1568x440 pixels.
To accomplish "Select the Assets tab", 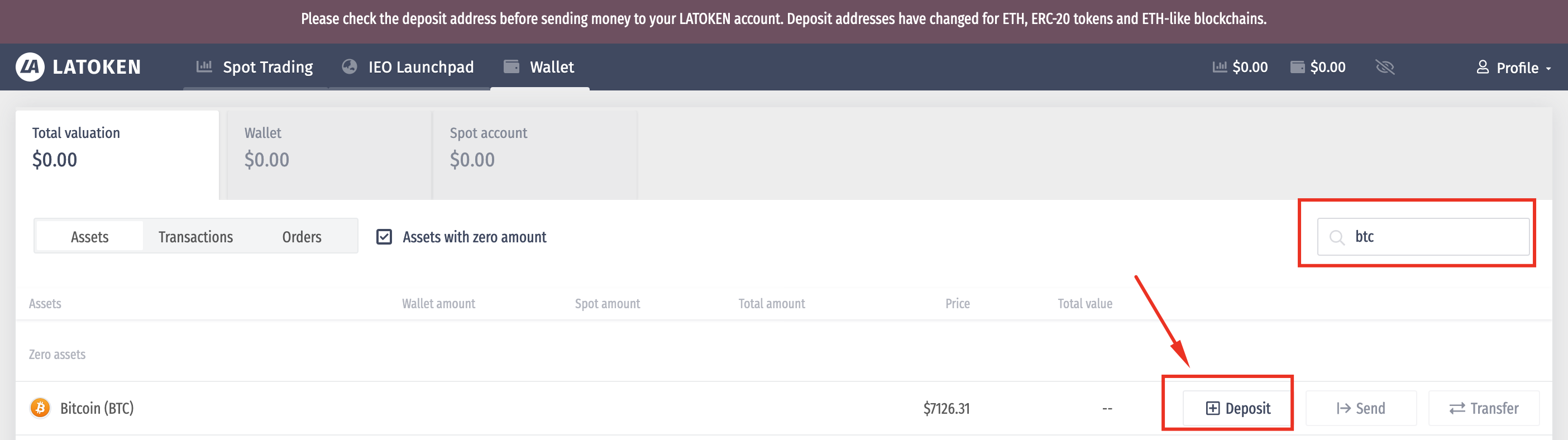I will [89, 237].
